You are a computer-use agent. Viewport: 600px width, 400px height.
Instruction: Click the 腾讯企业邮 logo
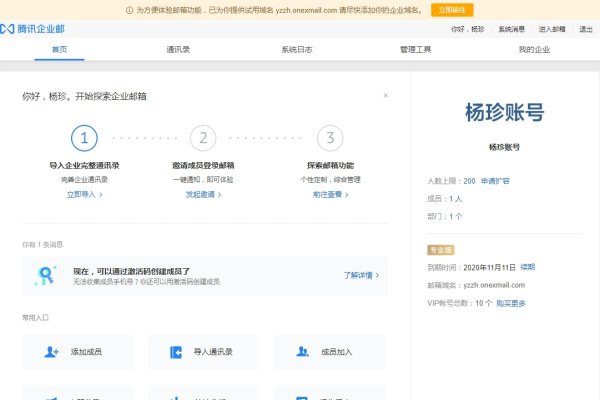tap(32, 29)
